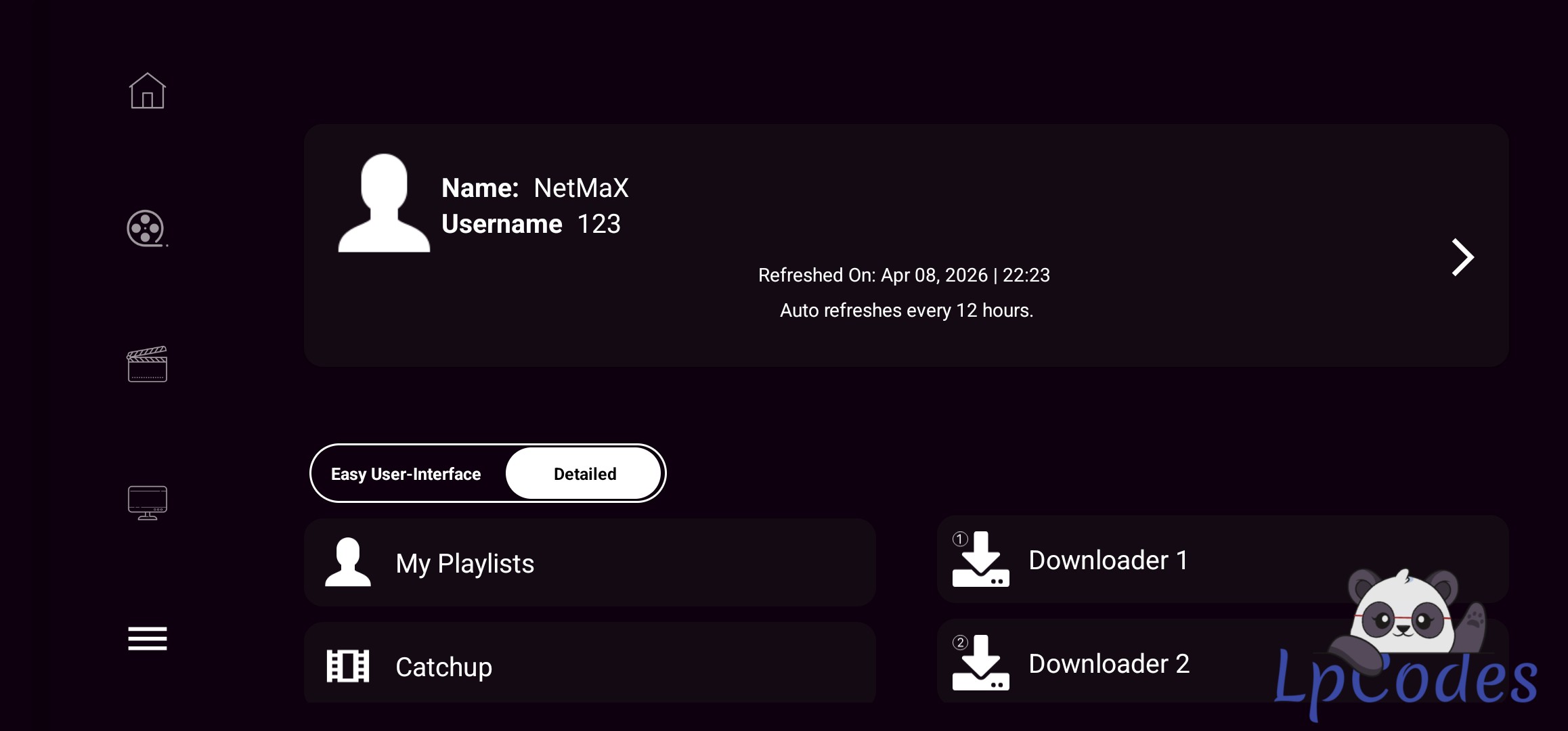
Task: Go to the Home sidebar icon
Action: (x=147, y=91)
